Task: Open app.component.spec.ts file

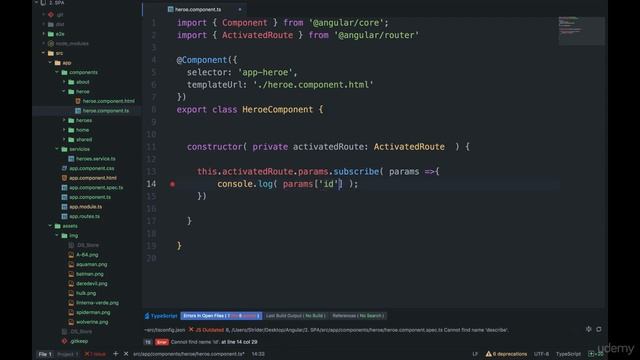Action: tap(96, 187)
